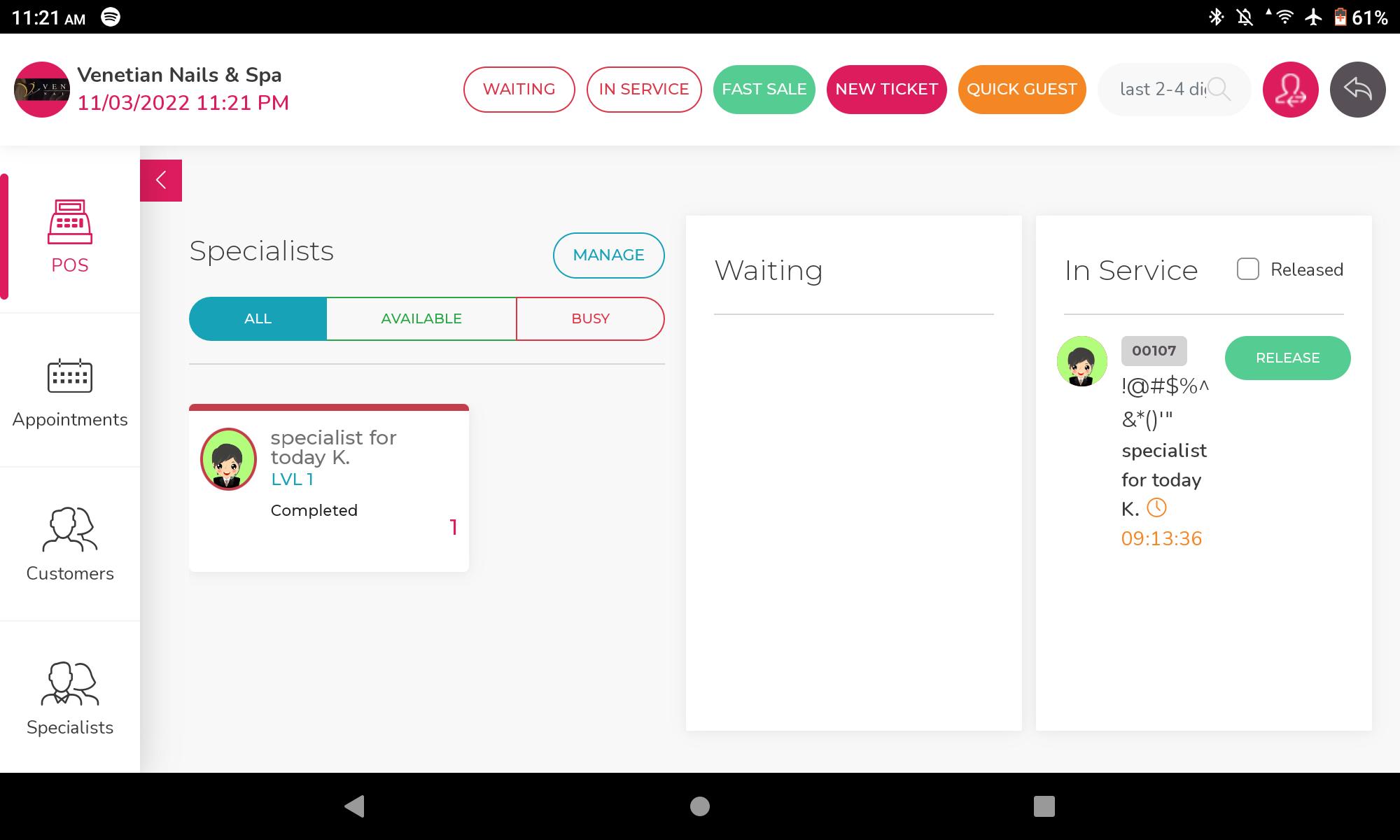This screenshot has height=840, width=1400.
Task: Tap the orange clock timer icon
Action: click(x=1156, y=508)
